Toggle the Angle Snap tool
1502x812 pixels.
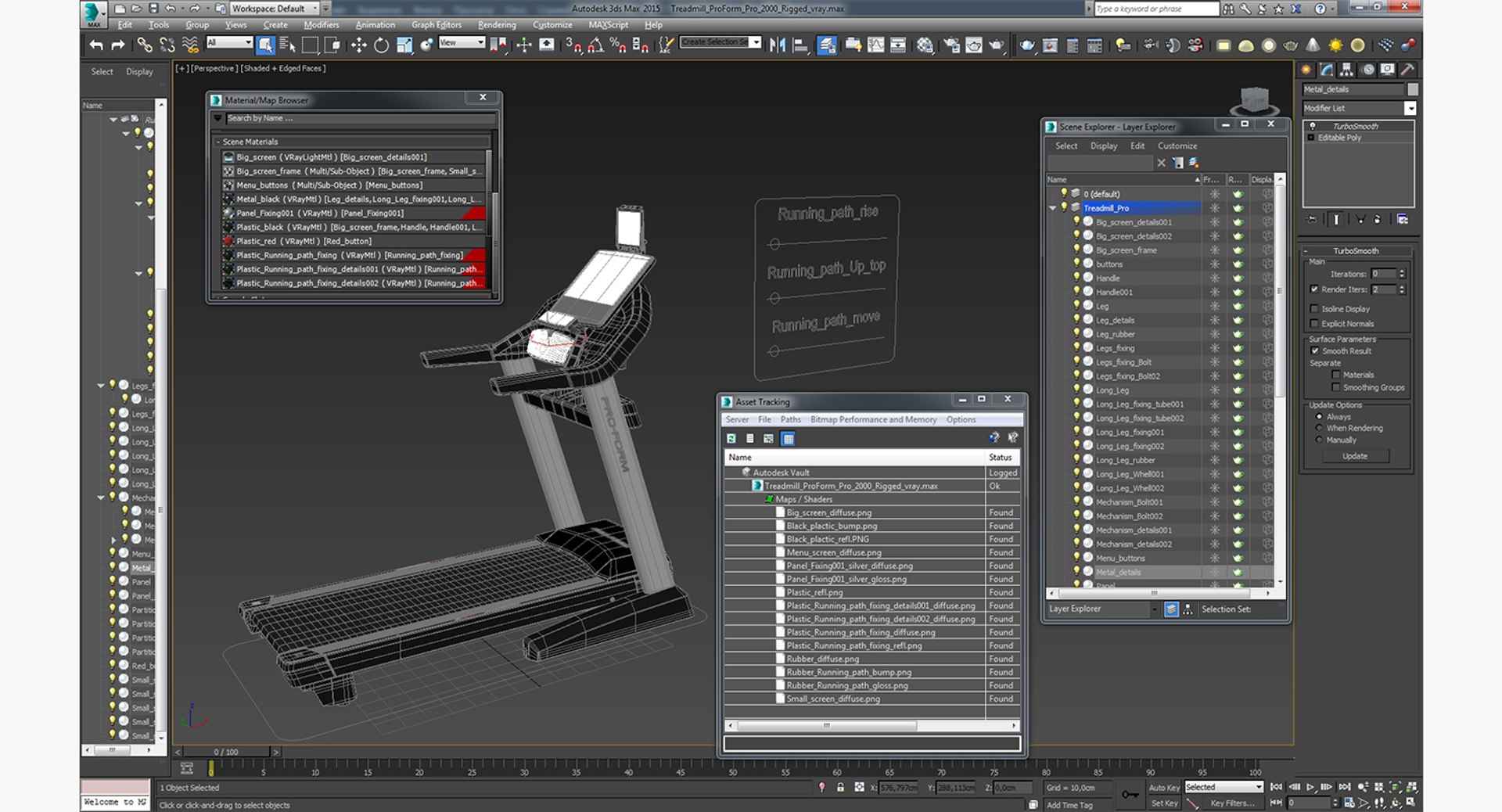(x=595, y=45)
